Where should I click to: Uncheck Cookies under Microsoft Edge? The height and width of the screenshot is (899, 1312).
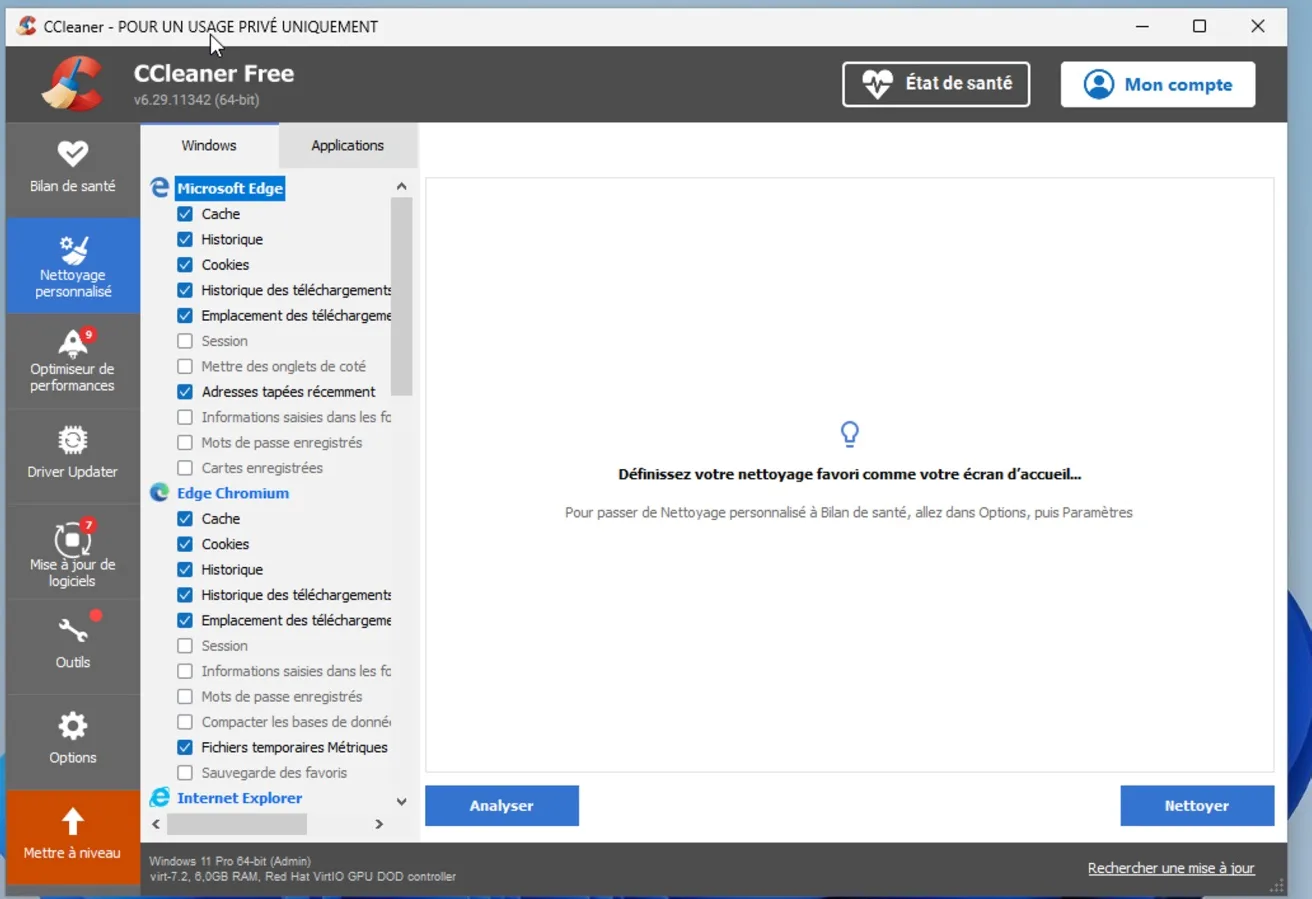(x=185, y=264)
